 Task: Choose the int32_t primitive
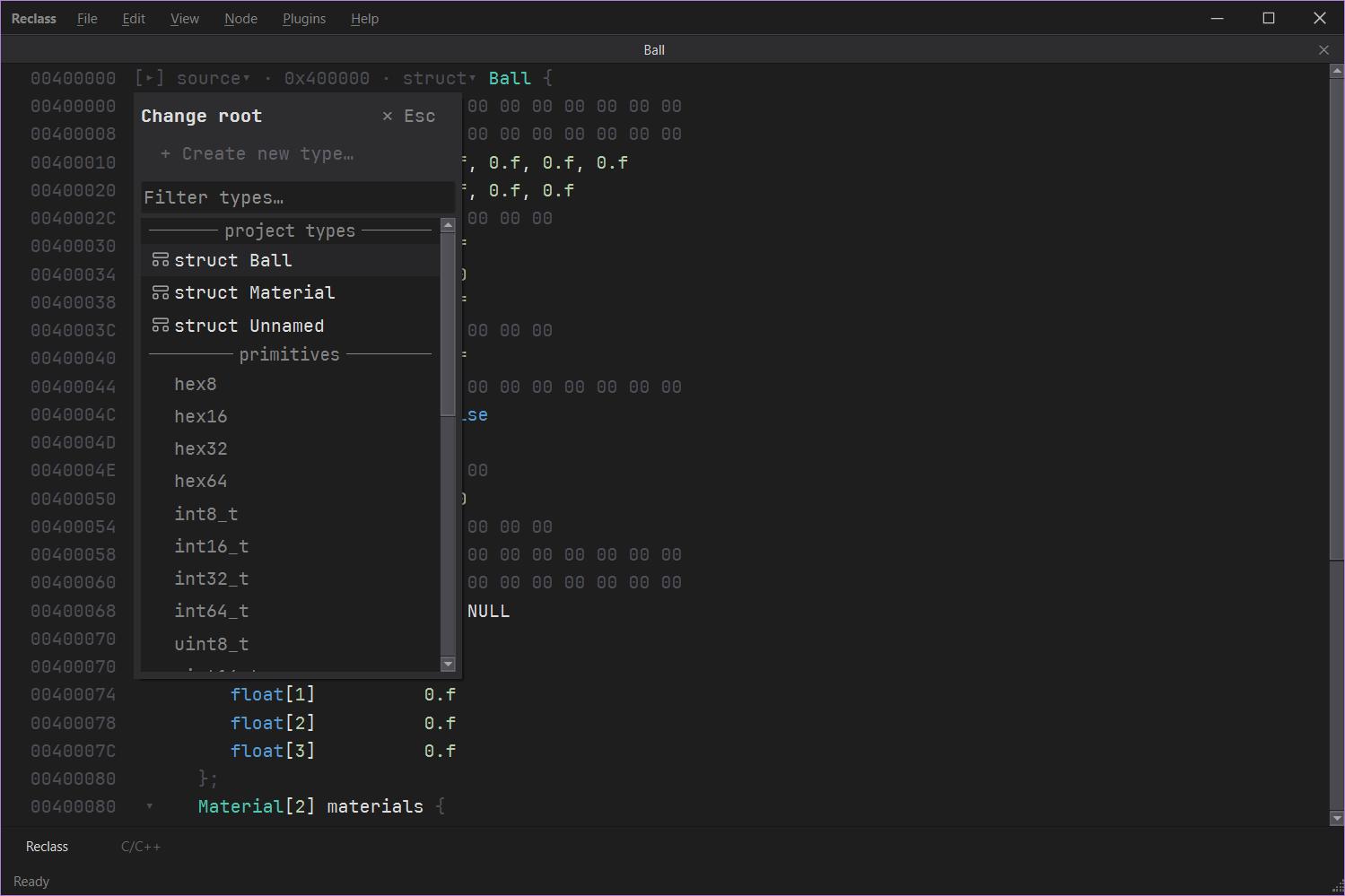291,578
